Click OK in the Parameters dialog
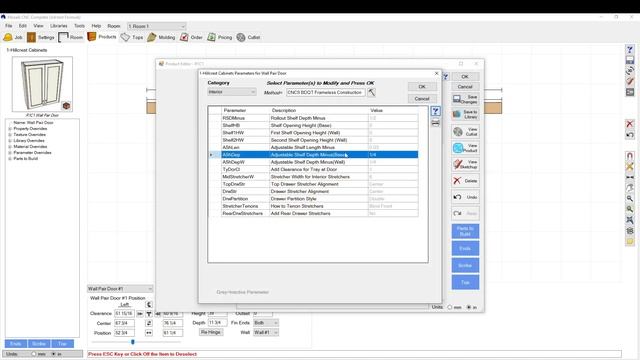640x360 pixels. [422, 87]
